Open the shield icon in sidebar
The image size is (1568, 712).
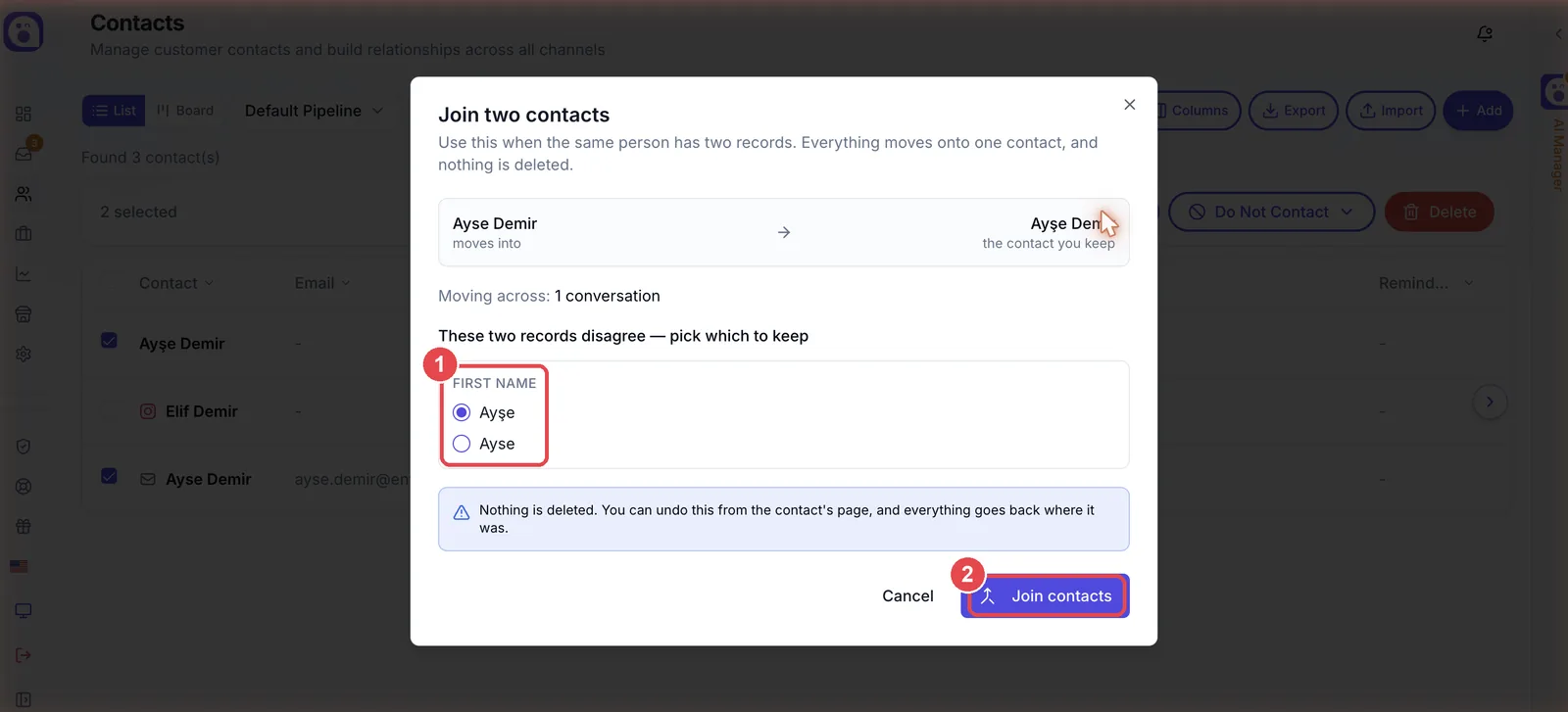point(24,447)
